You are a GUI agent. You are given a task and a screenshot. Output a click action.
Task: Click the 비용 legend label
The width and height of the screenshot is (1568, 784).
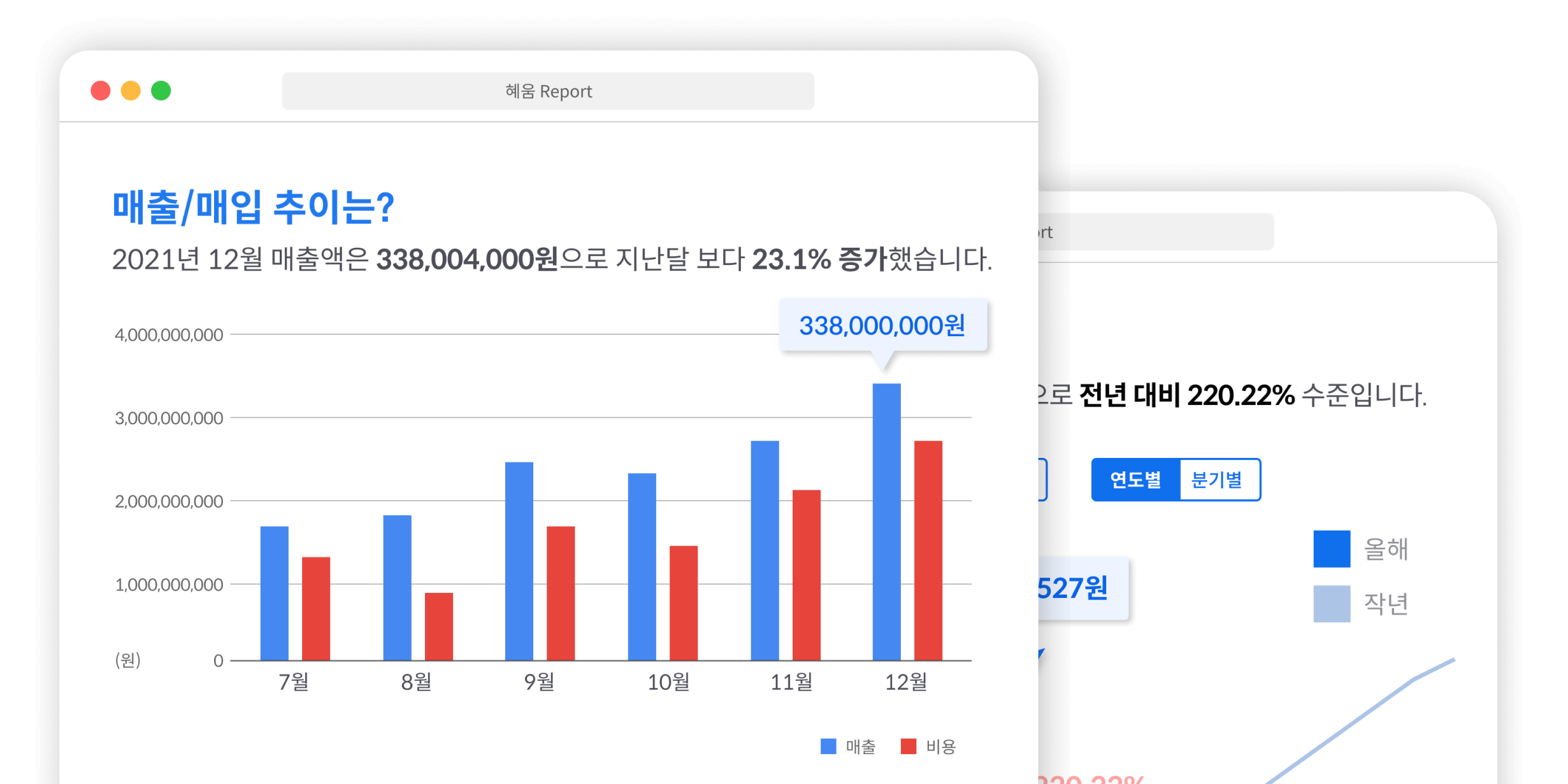[x=941, y=746]
